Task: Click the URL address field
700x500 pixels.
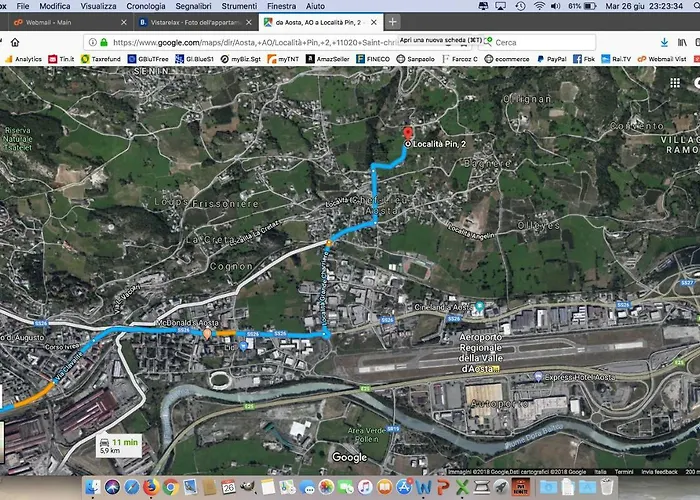Action: point(254,42)
